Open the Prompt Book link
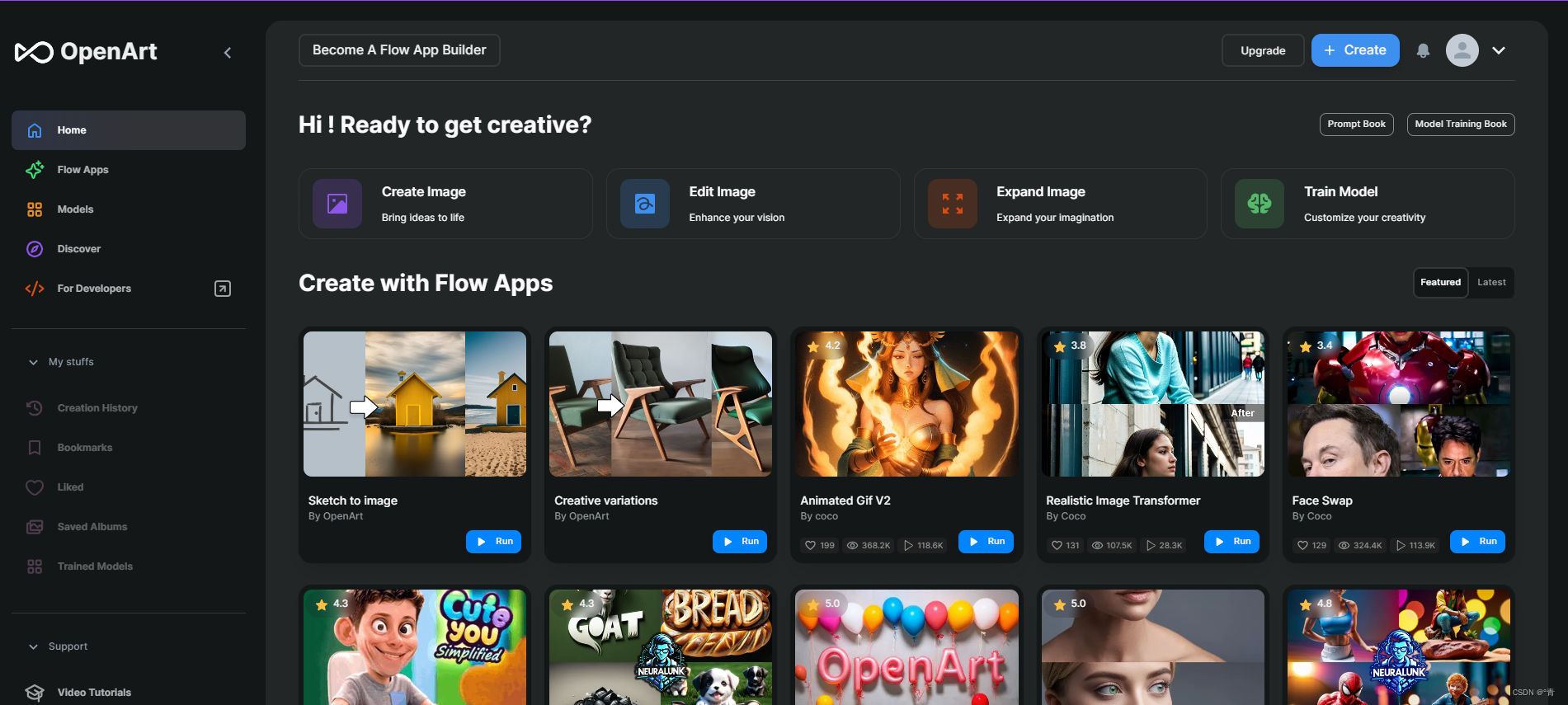The width and height of the screenshot is (1568, 705). (x=1356, y=125)
